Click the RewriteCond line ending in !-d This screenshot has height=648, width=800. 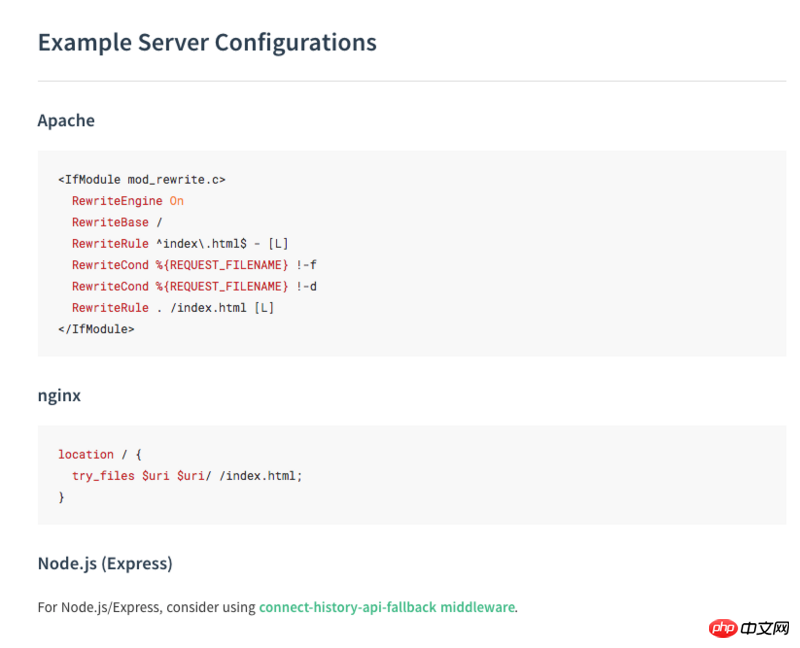coord(194,286)
